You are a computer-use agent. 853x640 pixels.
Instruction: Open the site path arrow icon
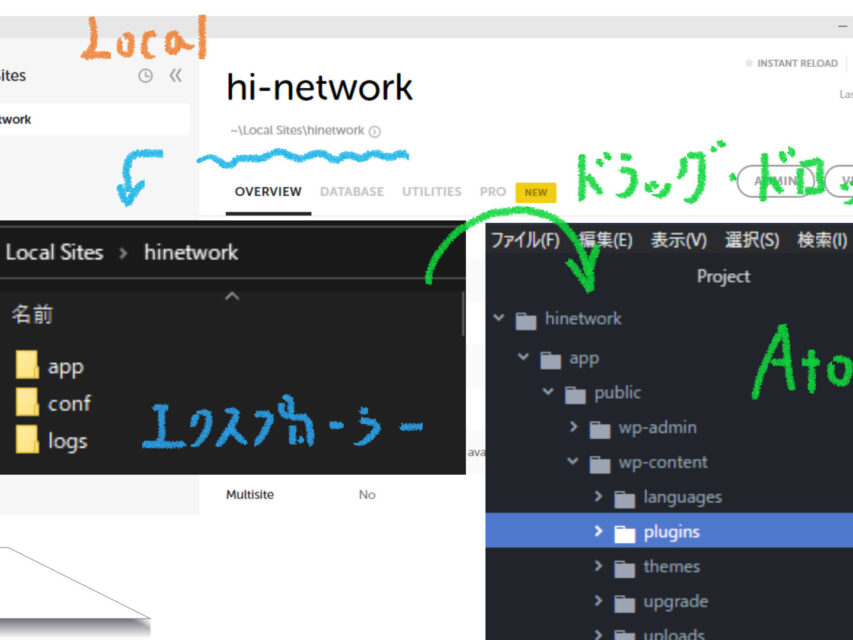(375, 131)
